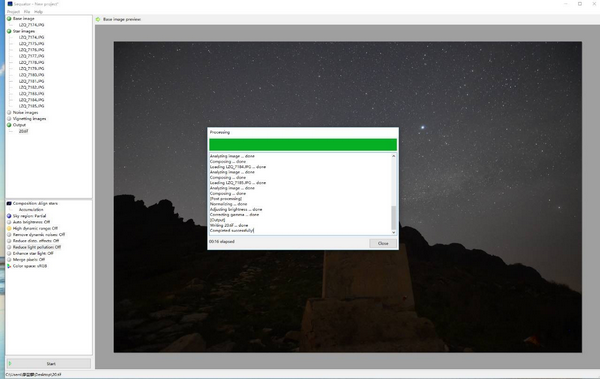600x379 pixels.
Task: Click the green Star images node icon
Action: point(9,31)
